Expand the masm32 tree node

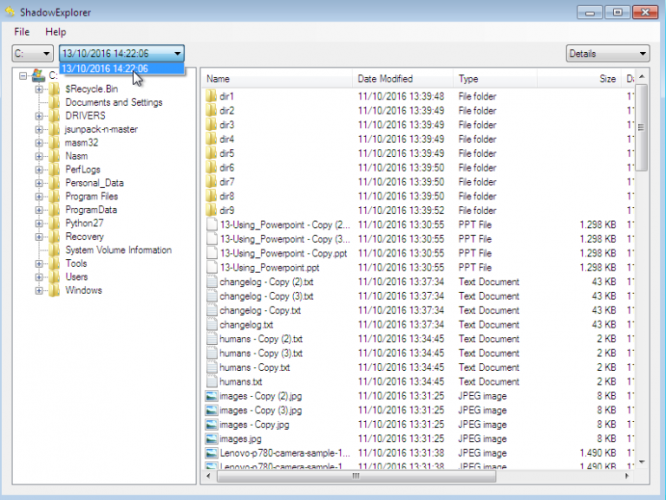39,143
